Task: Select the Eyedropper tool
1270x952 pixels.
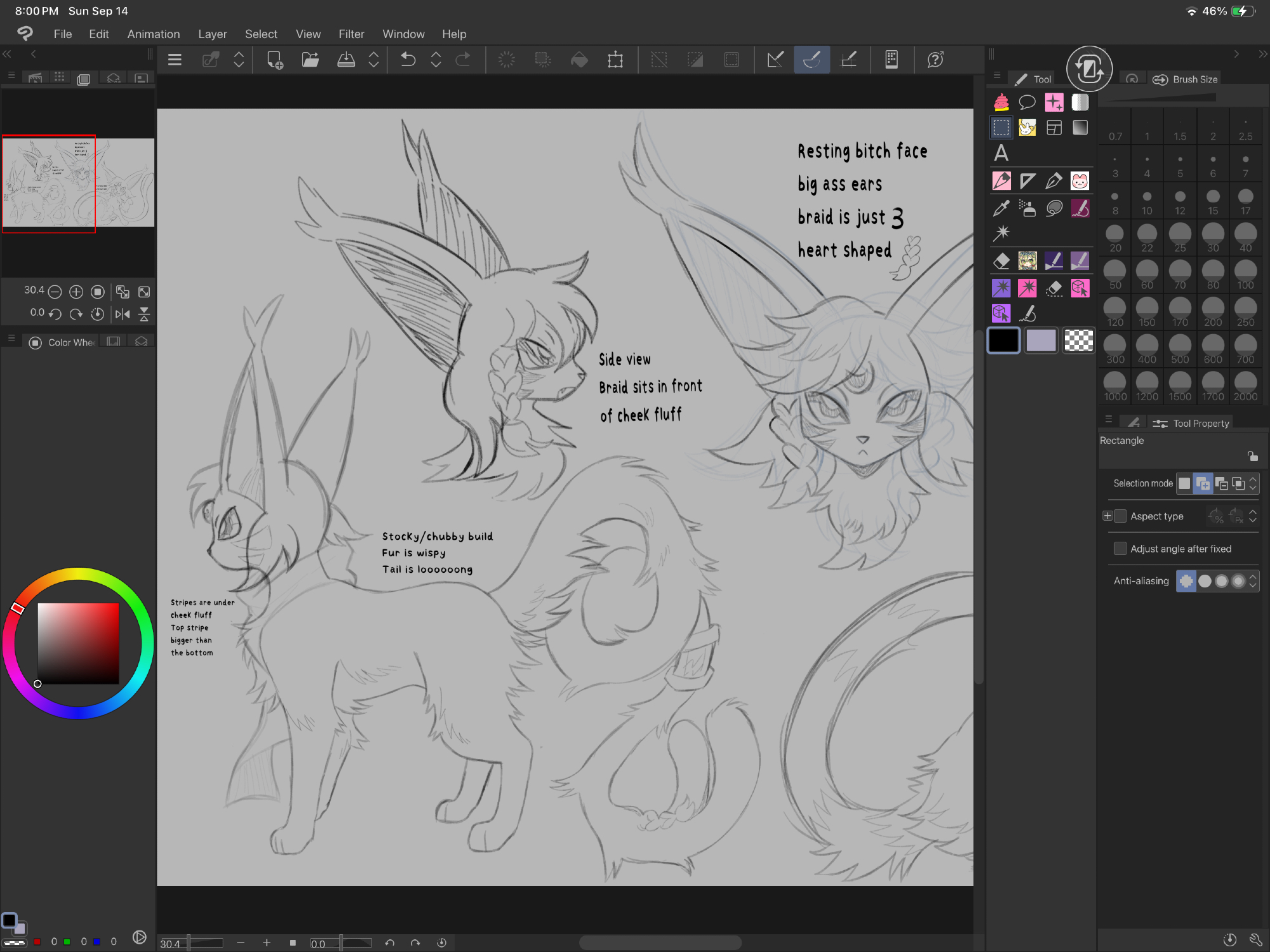Action: [1001, 208]
